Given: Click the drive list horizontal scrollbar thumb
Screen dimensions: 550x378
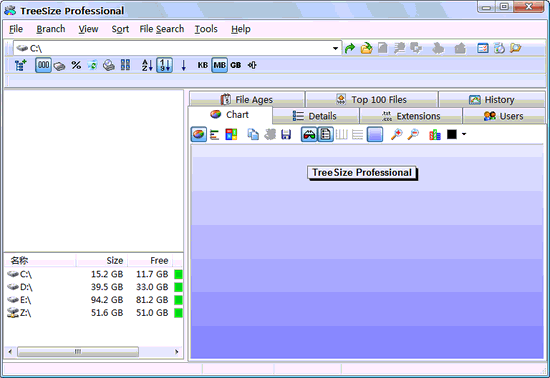Looking at the screenshot, I should click(x=78, y=351).
